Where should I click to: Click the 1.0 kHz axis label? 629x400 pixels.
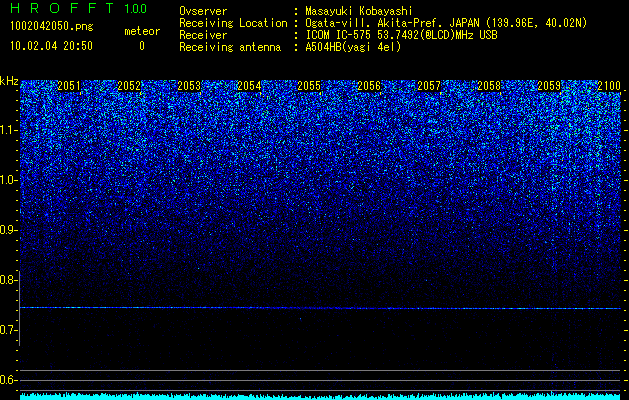pyautogui.click(x=9, y=180)
